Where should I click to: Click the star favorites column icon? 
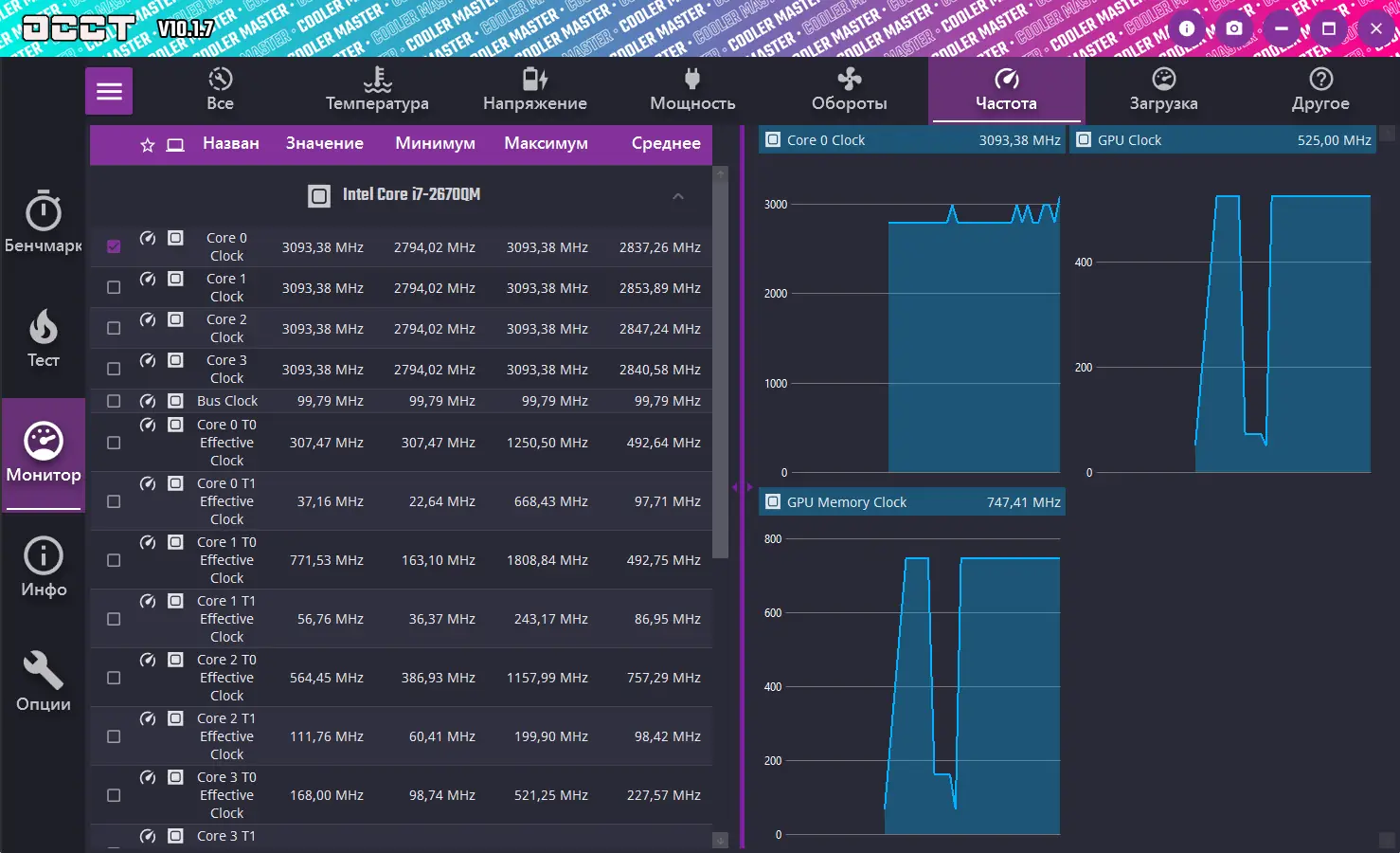click(148, 145)
